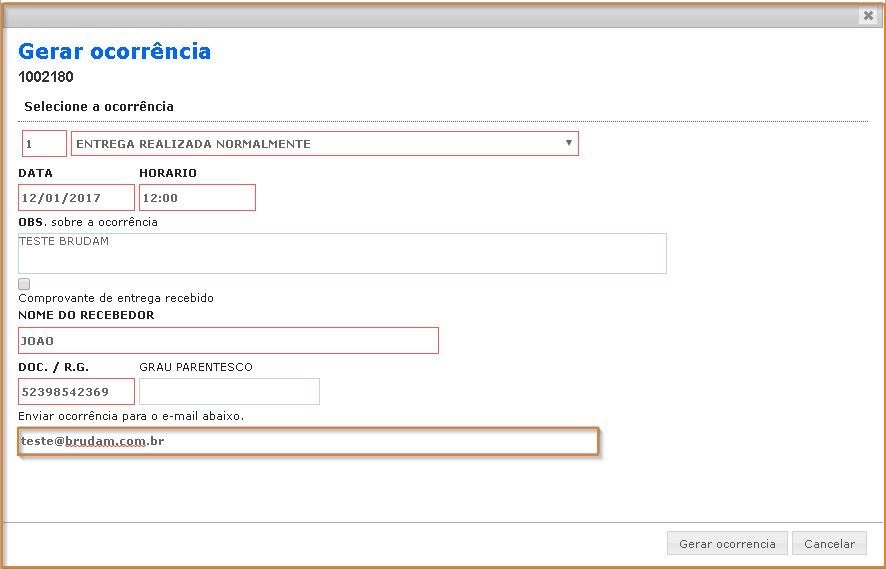
Task: Click into the OBS textarea with TESTE BRUDAM
Action: 342,254
